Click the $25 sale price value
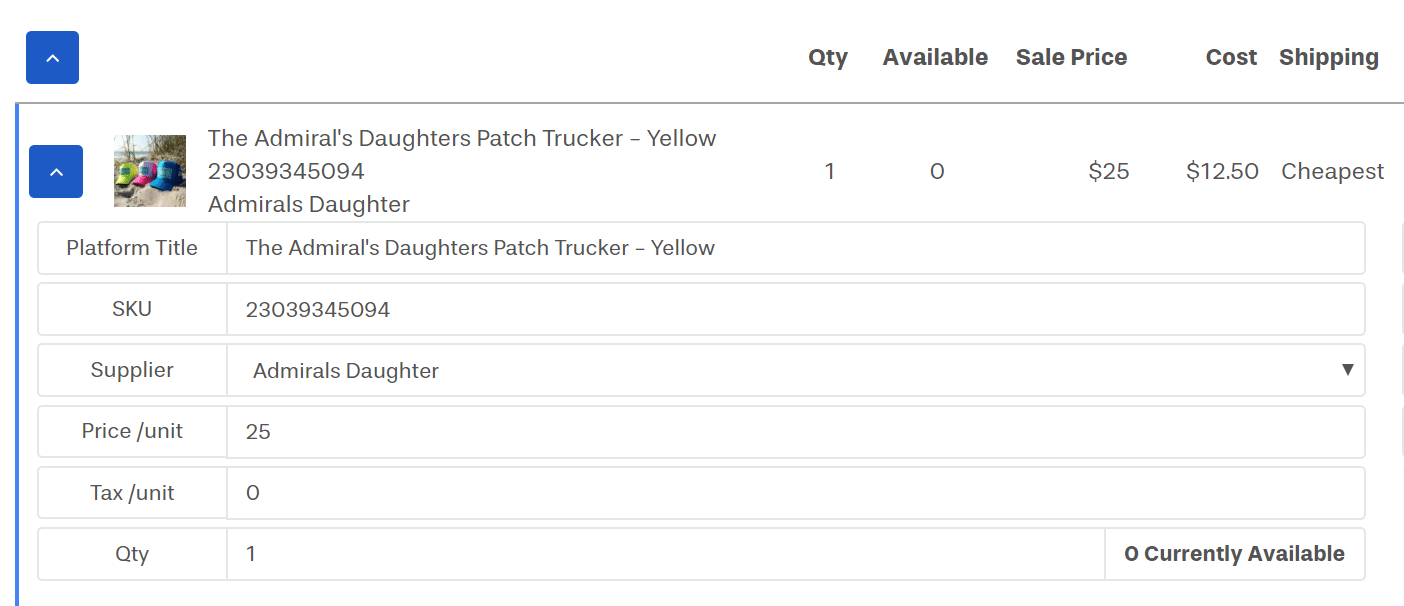1404x606 pixels. pos(1109,172)
